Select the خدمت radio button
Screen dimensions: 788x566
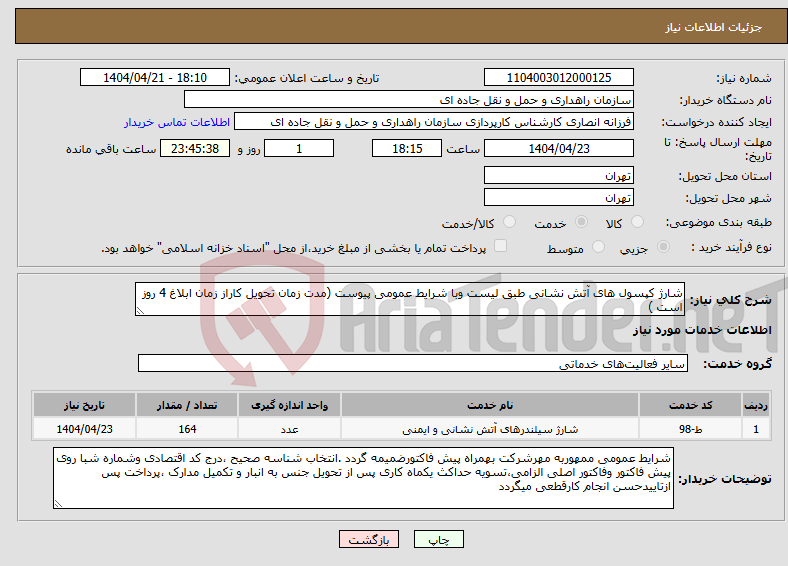[x=581, y=222]
